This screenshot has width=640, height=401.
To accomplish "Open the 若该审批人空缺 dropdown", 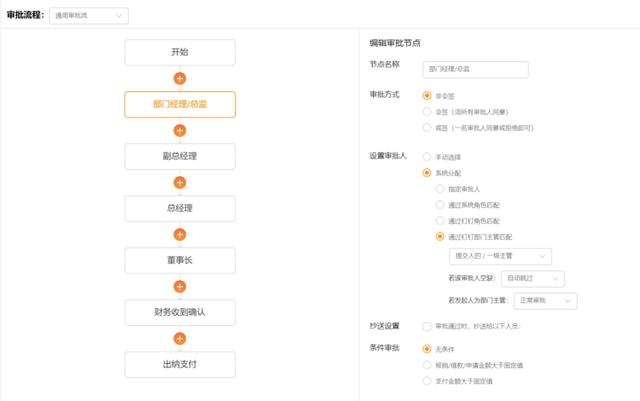I will pos(533,278).
